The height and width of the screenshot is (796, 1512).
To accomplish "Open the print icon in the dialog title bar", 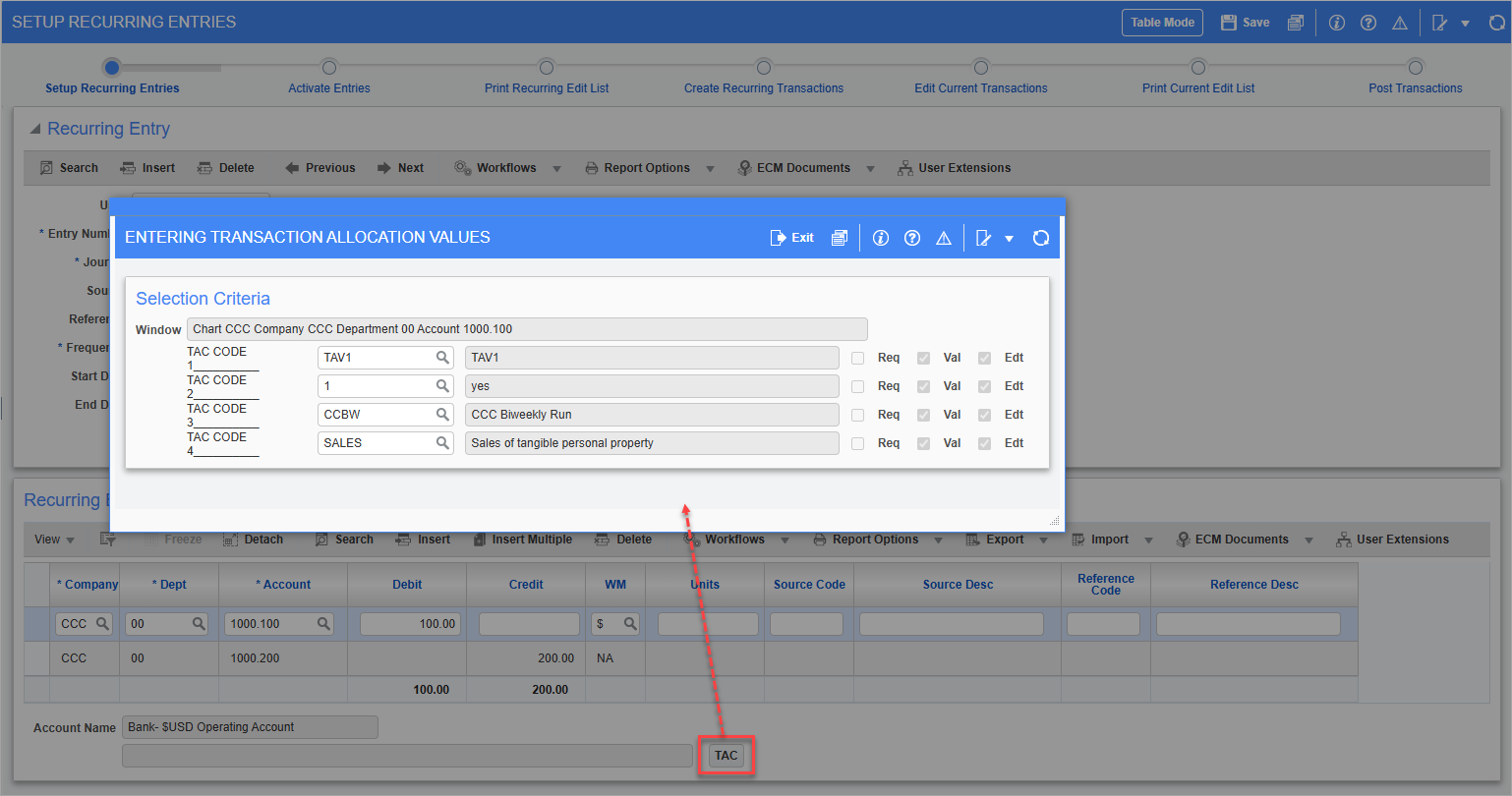I will 841,237.
